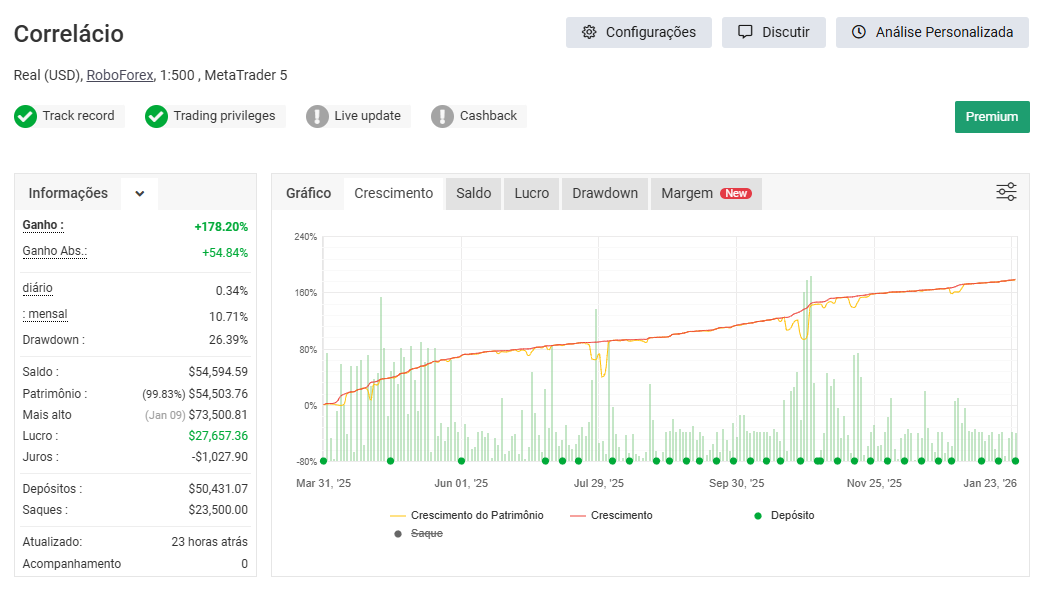The width and height of the screenshot is (1043, 590).
Task: Click the gray Cashback warning icon
Action: pos(442,116)
